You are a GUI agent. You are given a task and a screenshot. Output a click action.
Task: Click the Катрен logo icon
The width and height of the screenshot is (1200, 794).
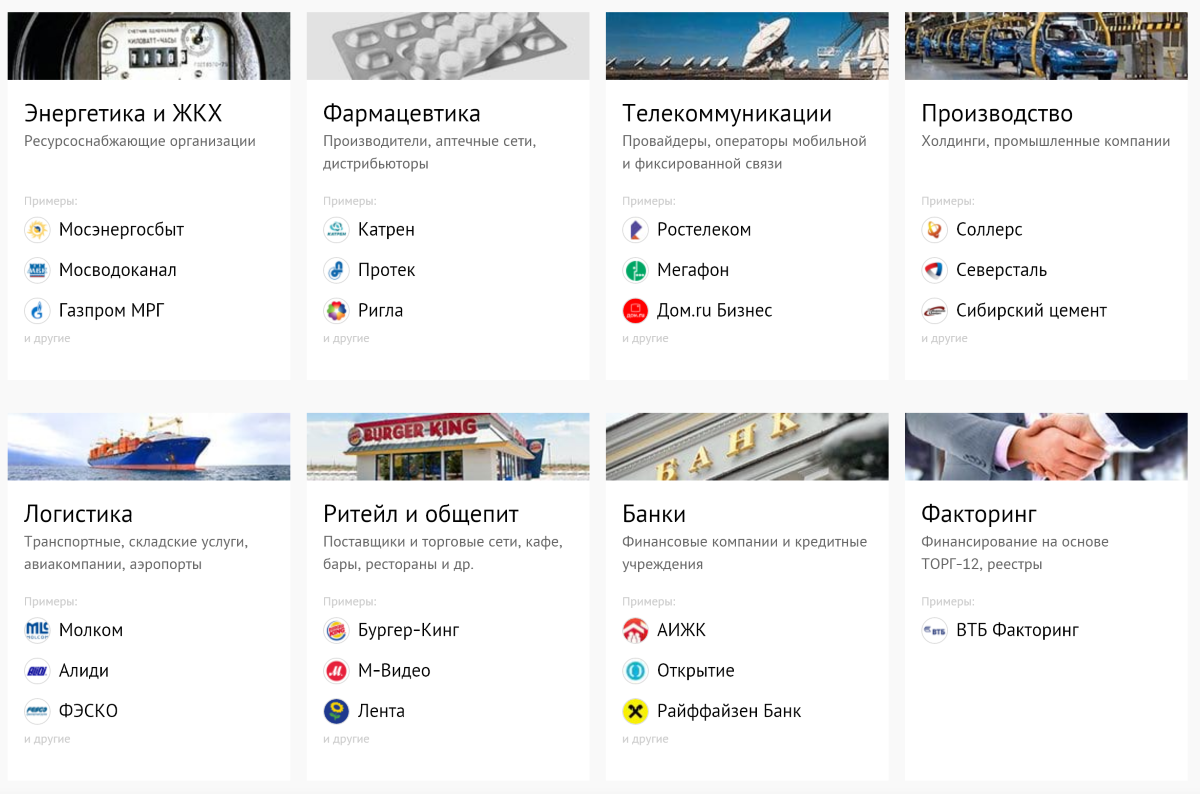336,230
